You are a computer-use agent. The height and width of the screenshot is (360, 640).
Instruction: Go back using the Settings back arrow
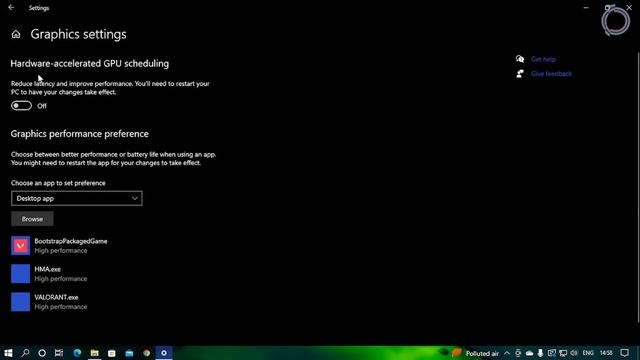pos(11,8)
